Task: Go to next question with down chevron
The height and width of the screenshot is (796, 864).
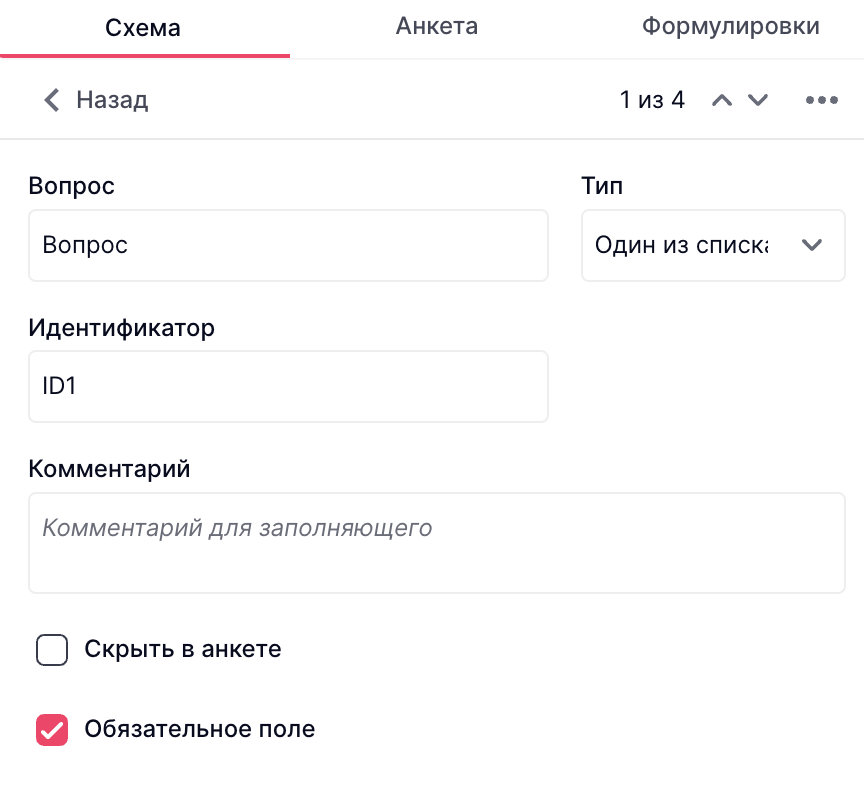Action: 758,100
